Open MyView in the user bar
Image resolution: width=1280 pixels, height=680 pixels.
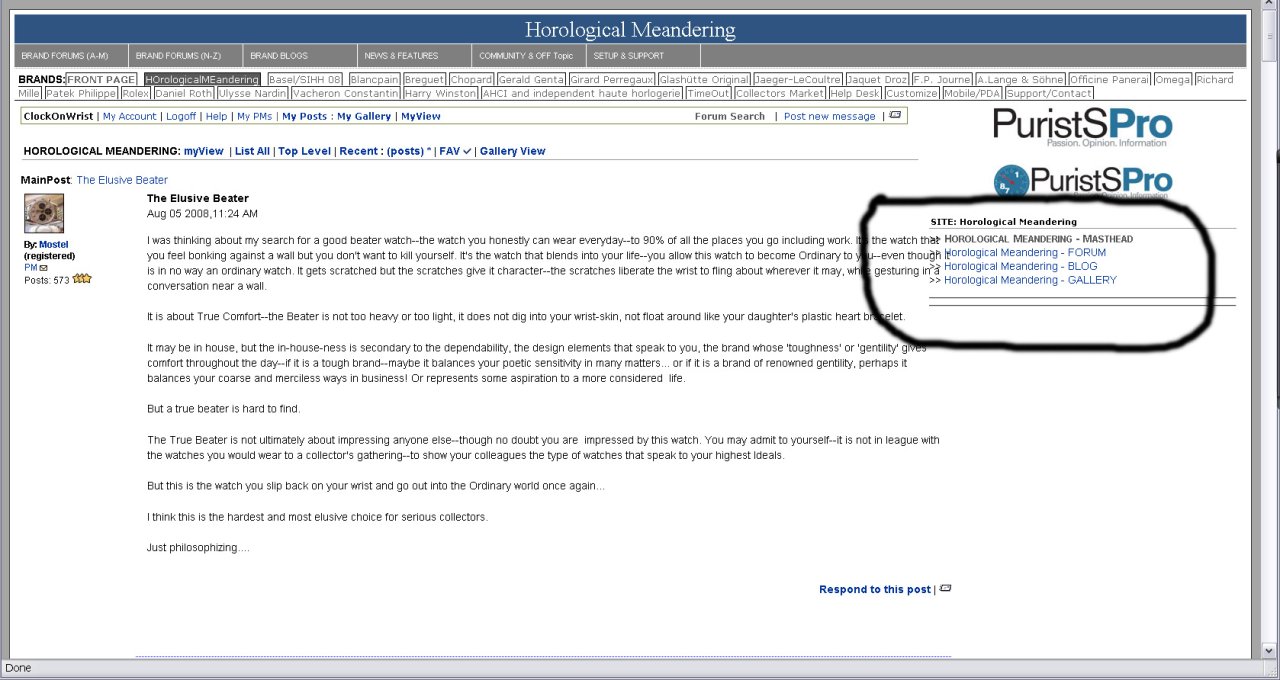tap(421, 116)
